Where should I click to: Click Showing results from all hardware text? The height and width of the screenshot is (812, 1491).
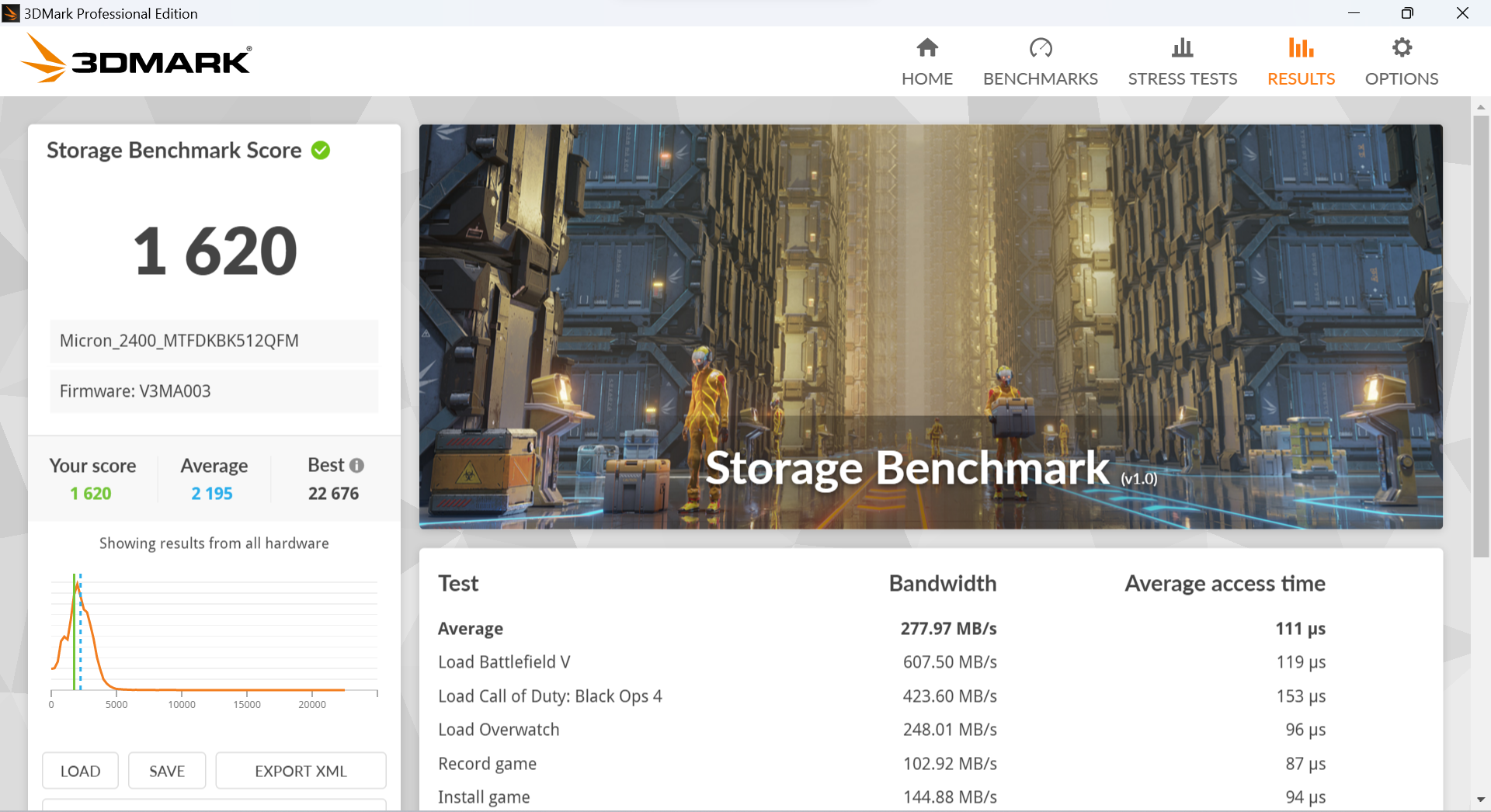click(214, 543)
